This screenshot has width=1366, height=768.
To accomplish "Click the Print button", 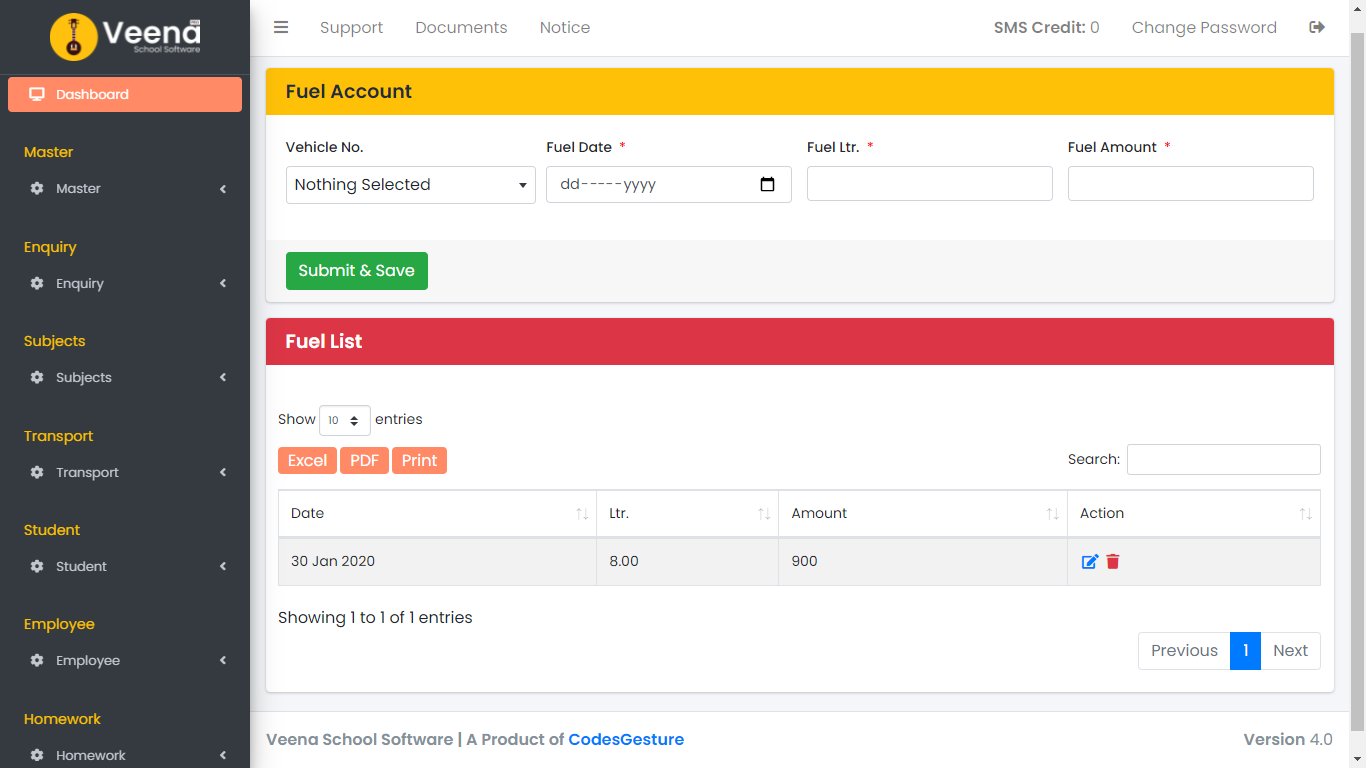I will pos(419,460).
